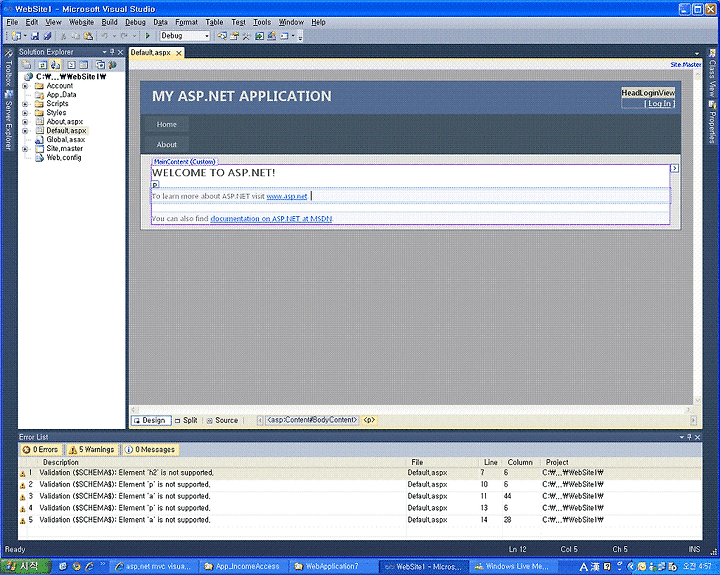Open Solution Explorer window position dropdown arrow
Screen dimensions: 720x575
pos(104,52)
